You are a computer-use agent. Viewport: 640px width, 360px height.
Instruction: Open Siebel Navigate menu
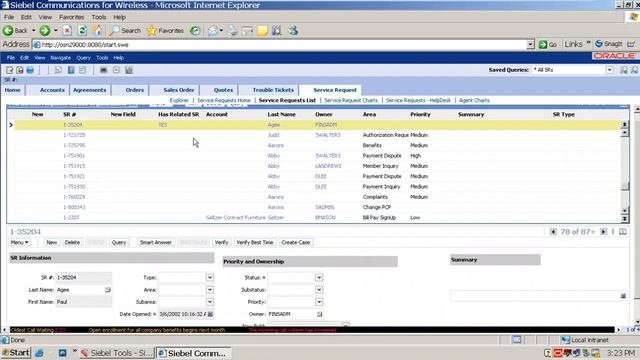tap(60, 58)
